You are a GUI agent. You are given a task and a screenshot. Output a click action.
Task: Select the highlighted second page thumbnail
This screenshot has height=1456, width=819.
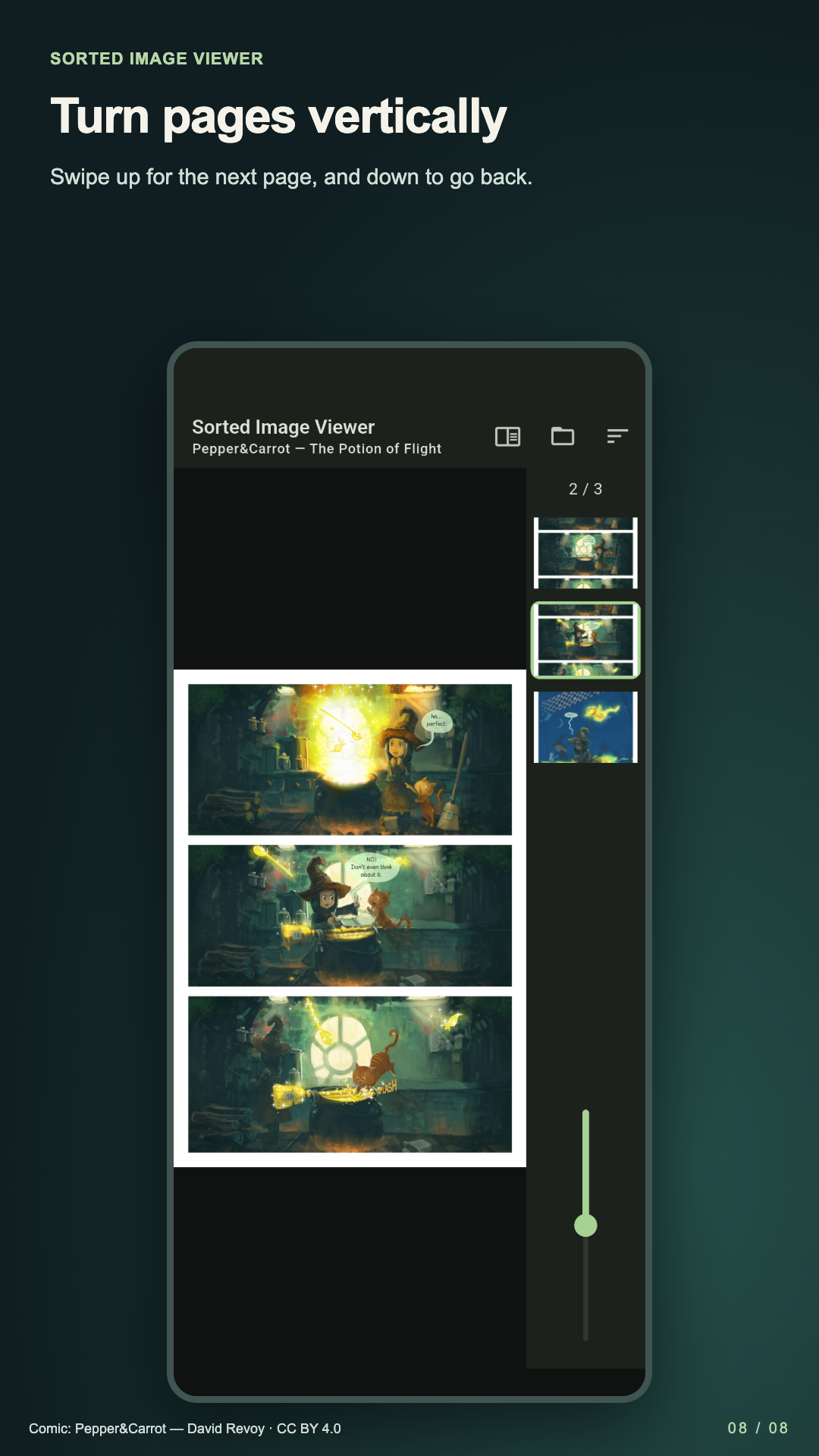click(585, 640)
